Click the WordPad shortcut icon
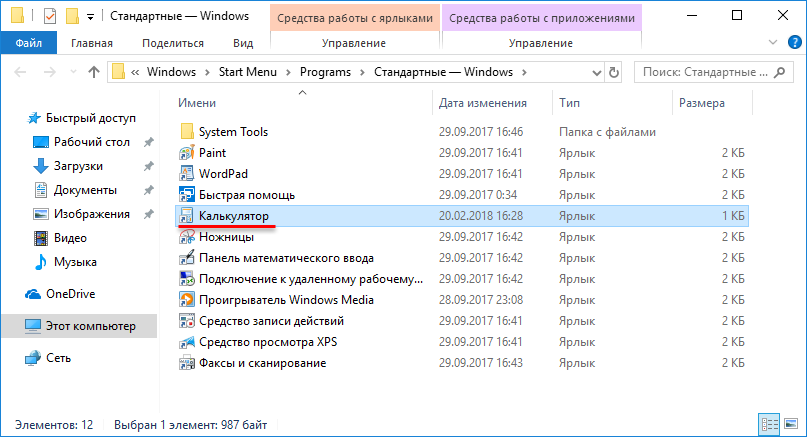The image size is (807, 437). [x=186, y=174]
